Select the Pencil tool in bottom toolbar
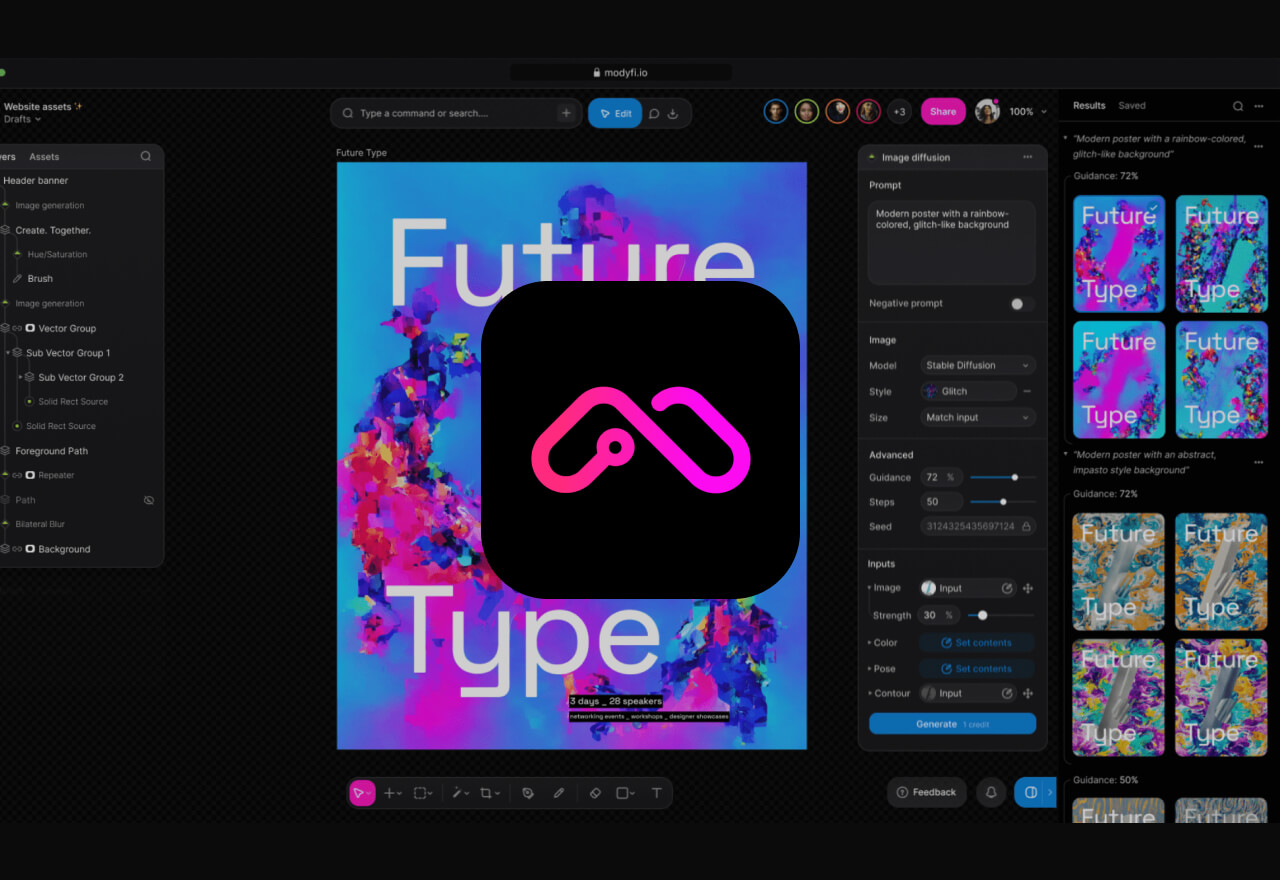Screen dimensions: 1280x880 (x=559, y=793)
